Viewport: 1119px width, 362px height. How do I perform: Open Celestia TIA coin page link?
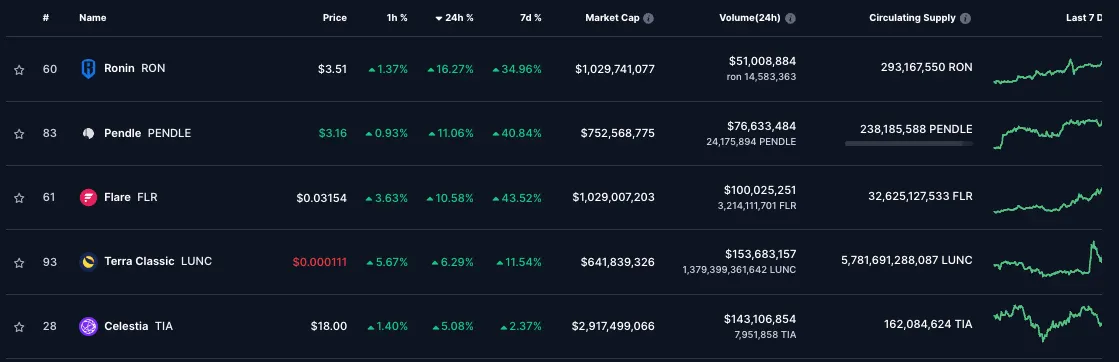pos(138,326)
